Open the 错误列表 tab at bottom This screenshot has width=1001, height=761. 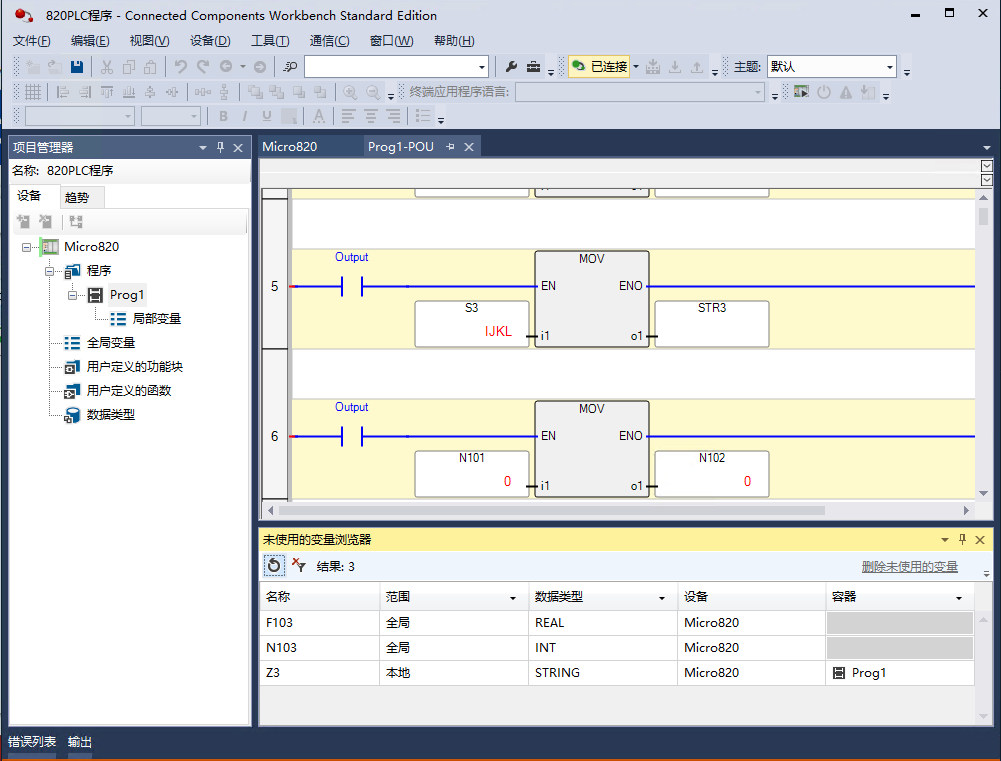click(32, 742)
